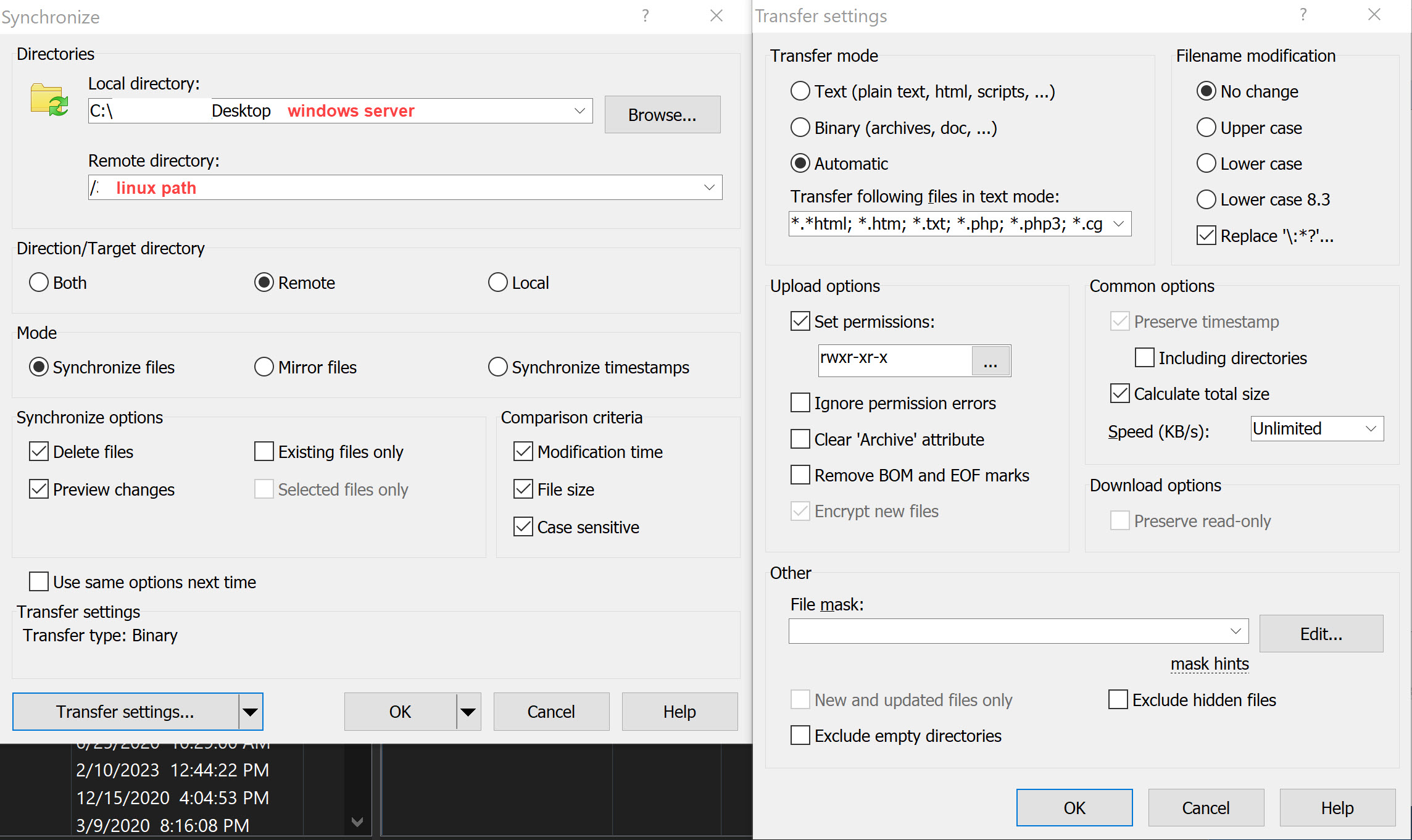Enable Ignore permission errors

(800, 403)
